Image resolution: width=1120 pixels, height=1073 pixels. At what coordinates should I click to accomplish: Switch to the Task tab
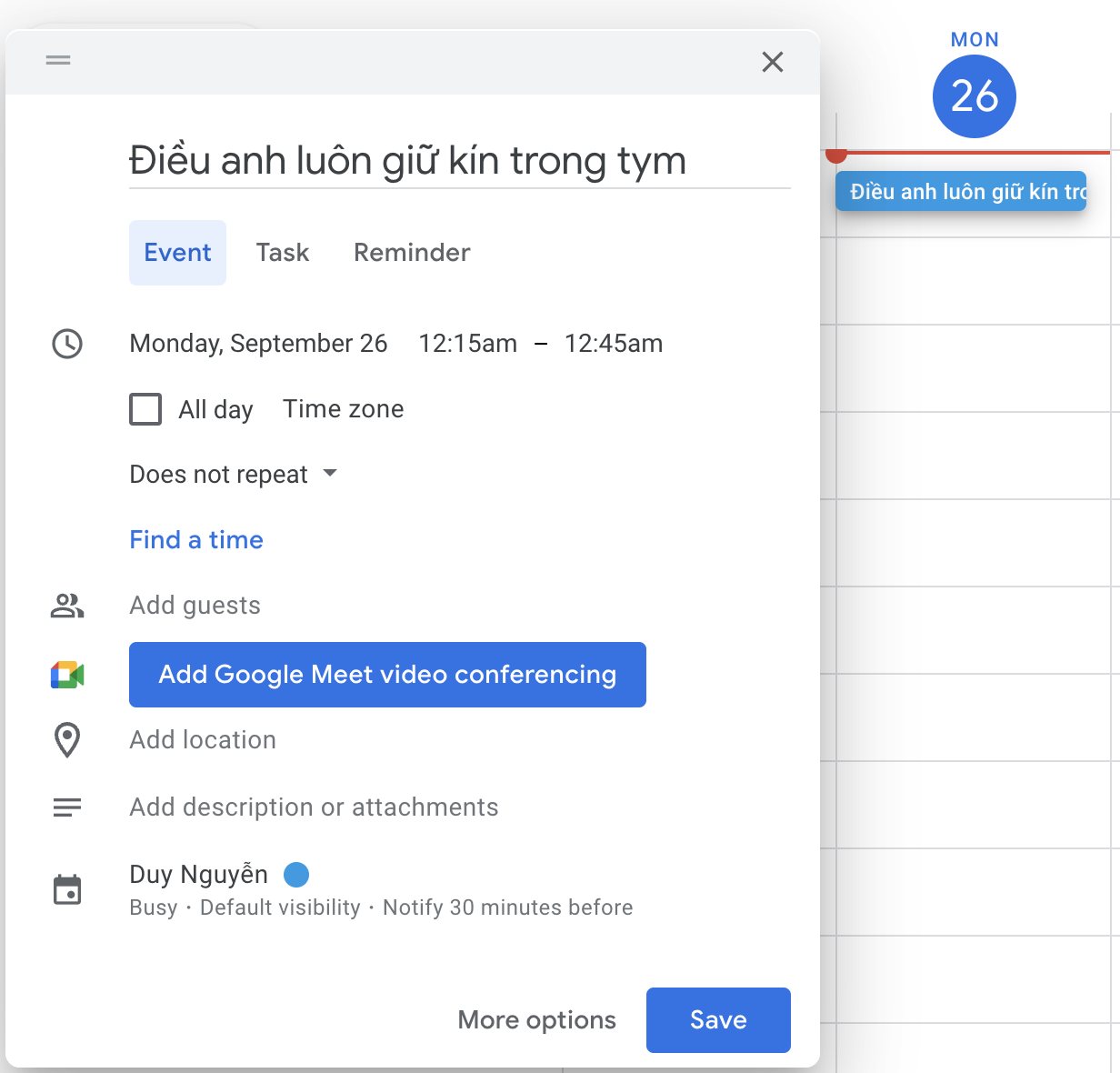pos(283,253)
